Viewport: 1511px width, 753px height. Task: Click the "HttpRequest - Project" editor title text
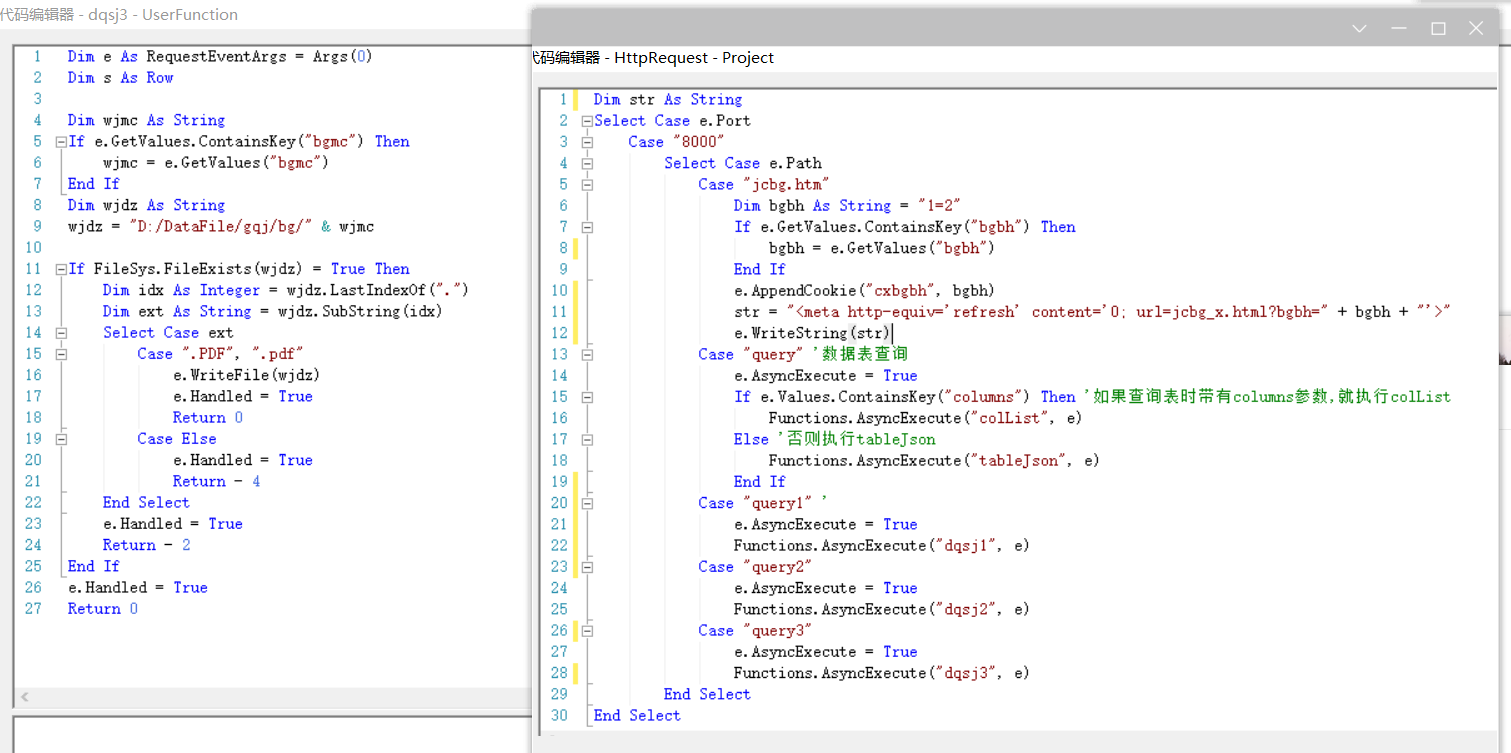pos(694,58)
